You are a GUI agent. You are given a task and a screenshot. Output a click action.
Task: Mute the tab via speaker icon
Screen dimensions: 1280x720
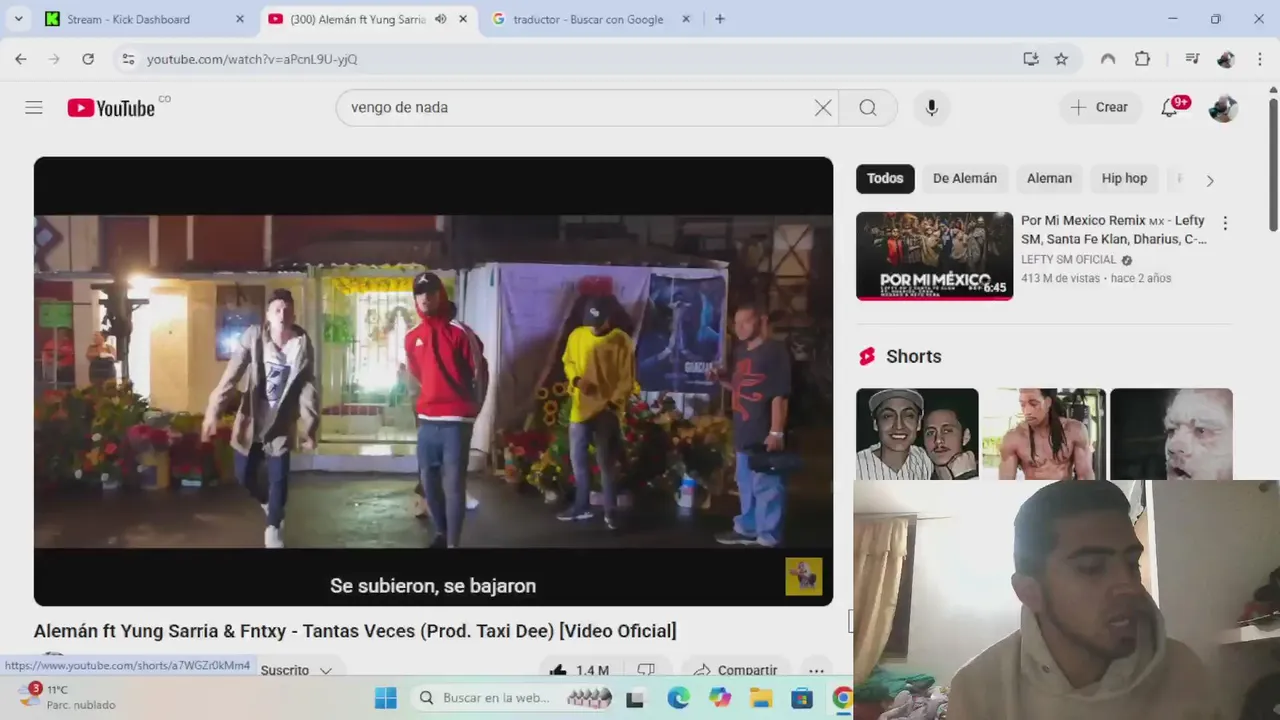441,19
